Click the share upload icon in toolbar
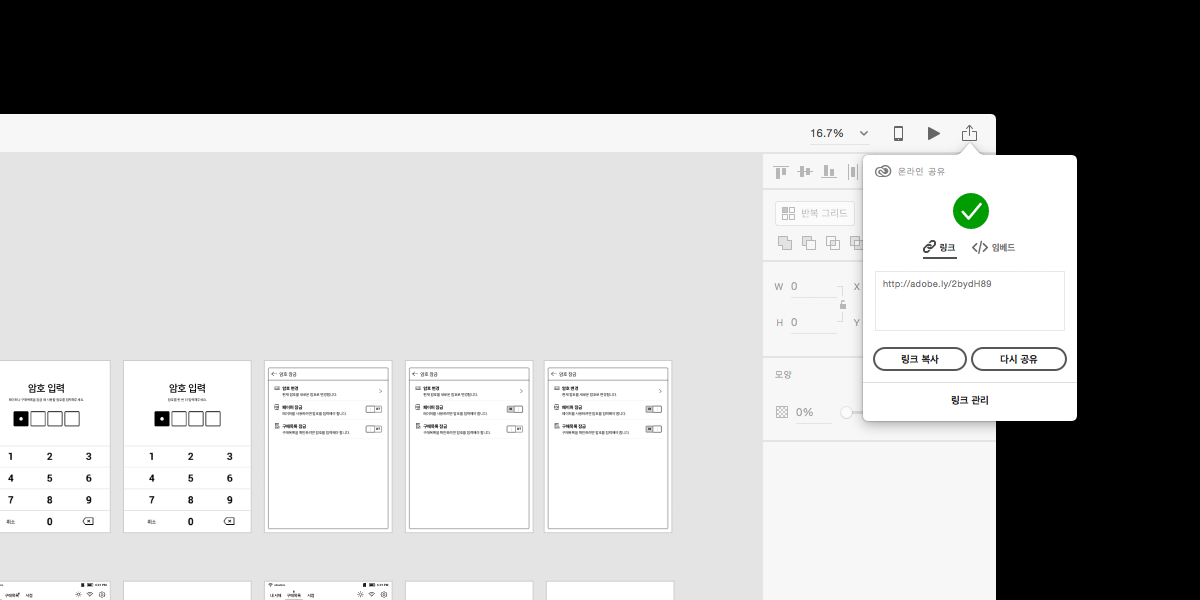 (x=969, y=133)
